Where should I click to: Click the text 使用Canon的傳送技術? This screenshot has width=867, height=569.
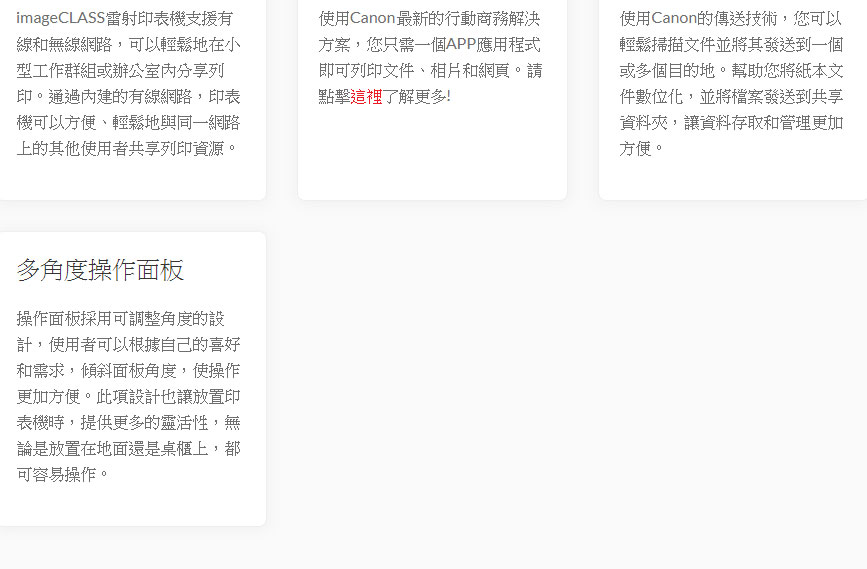tap(698, 19)
